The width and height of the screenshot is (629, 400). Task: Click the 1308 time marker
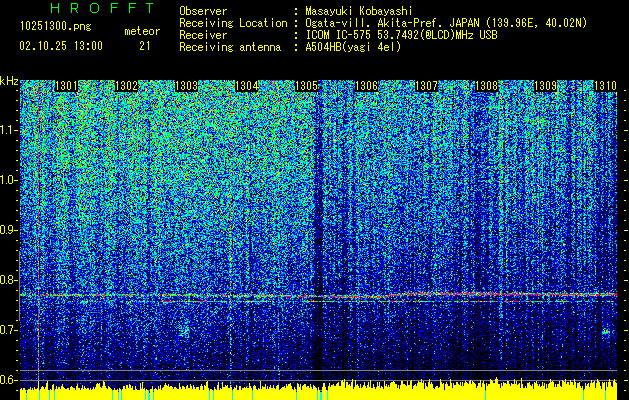486,86
